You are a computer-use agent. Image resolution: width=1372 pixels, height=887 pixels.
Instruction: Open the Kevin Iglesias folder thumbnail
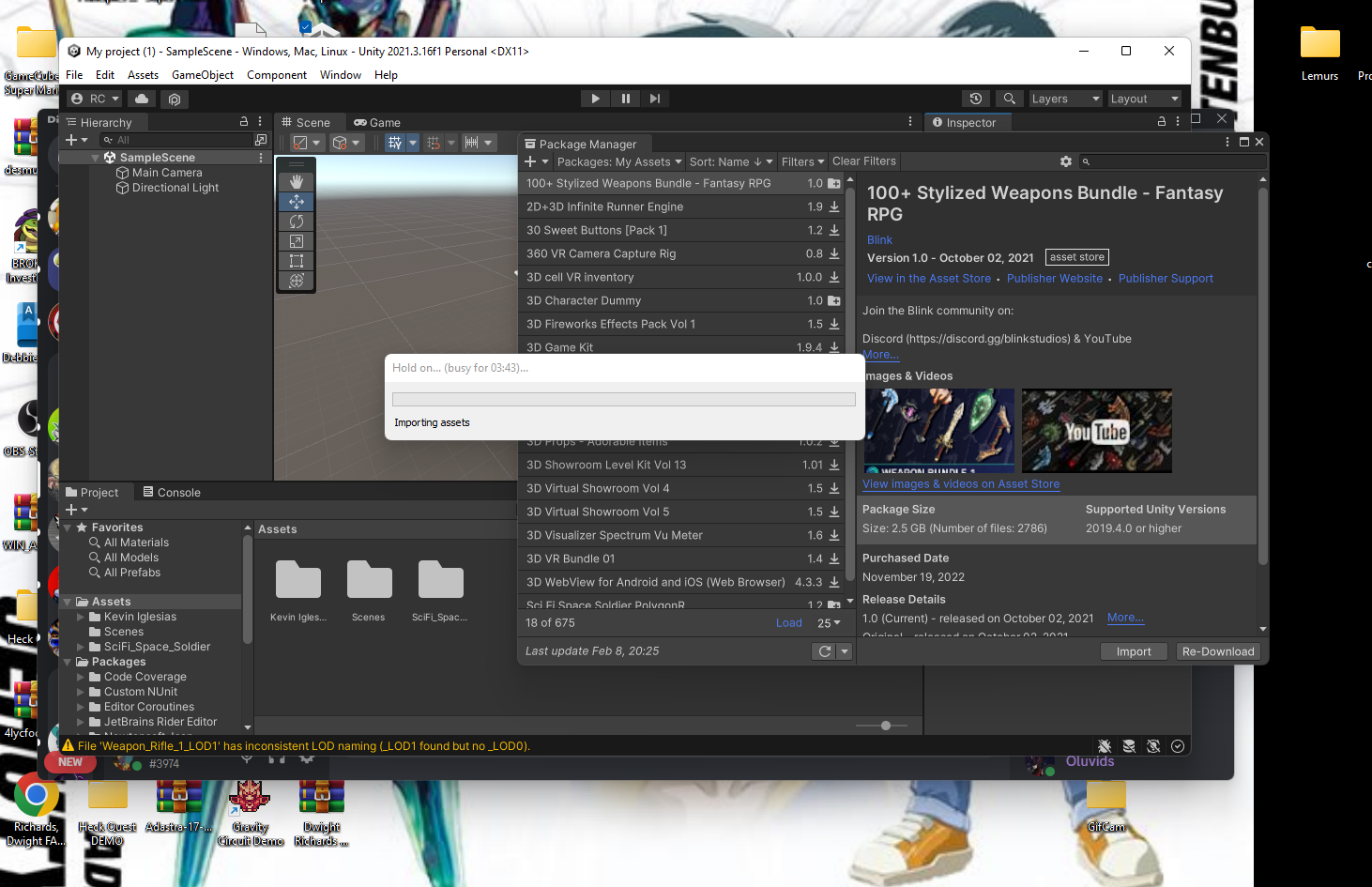point(297,580)
